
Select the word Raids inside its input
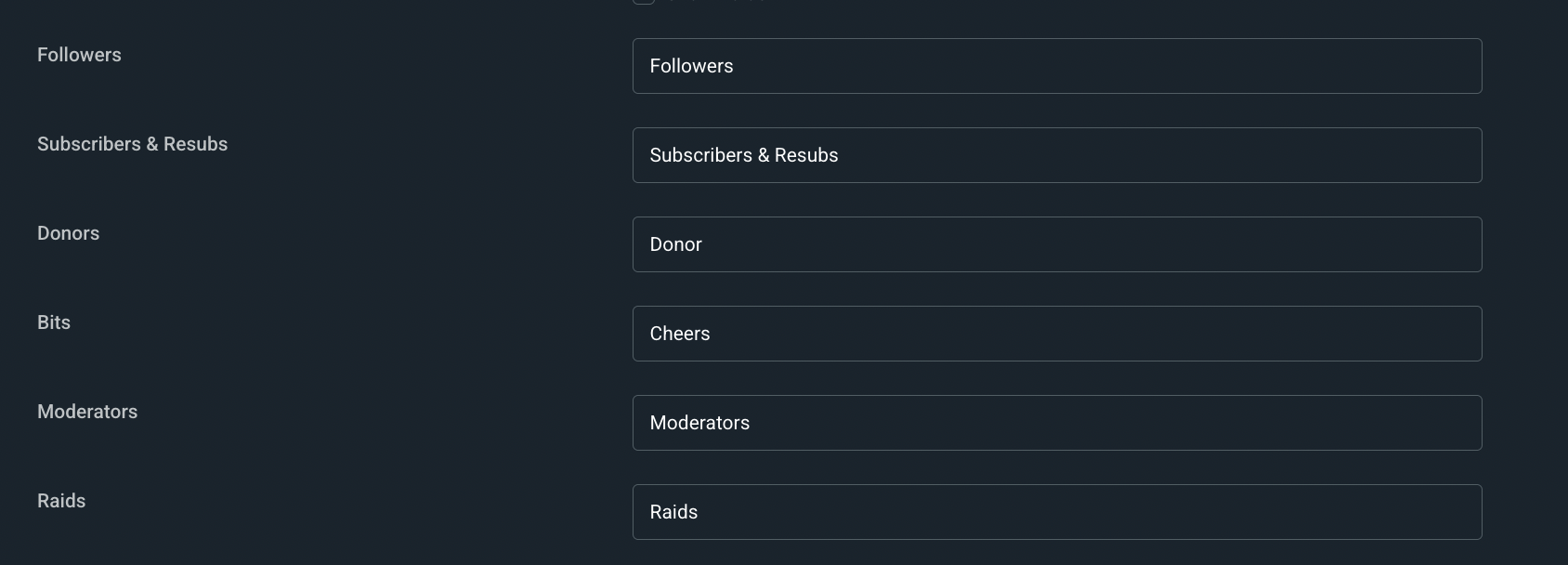tap(673, 511)
